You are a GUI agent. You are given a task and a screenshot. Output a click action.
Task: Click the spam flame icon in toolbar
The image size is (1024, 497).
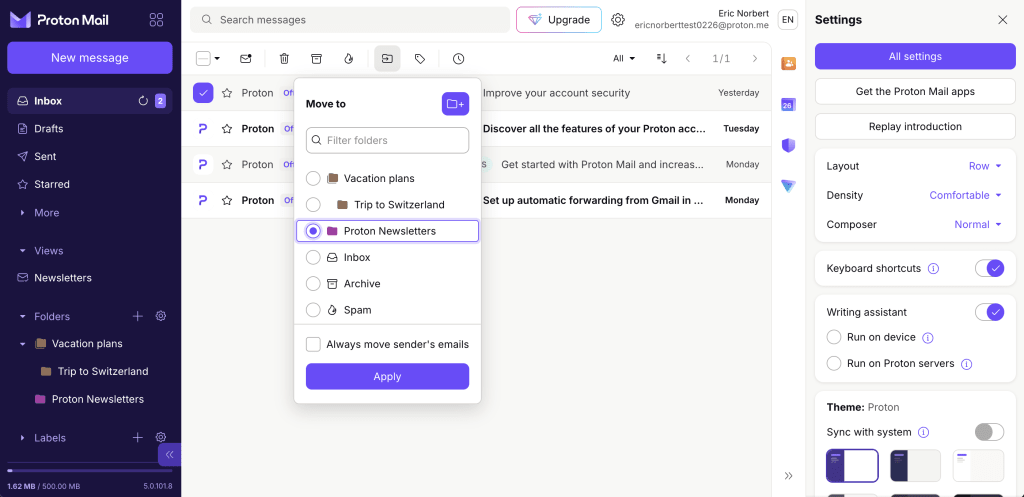(x=349, y=59)
